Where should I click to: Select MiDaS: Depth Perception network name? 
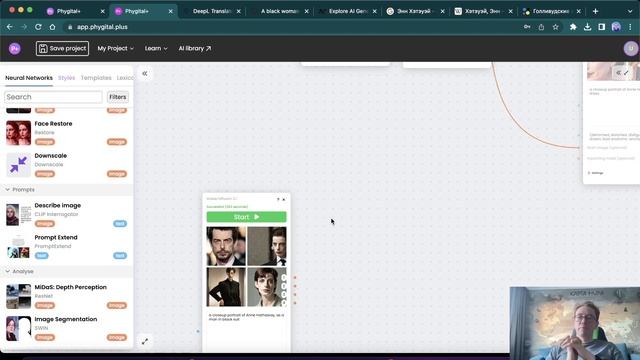pyautogui.click(x=71, y=287)
